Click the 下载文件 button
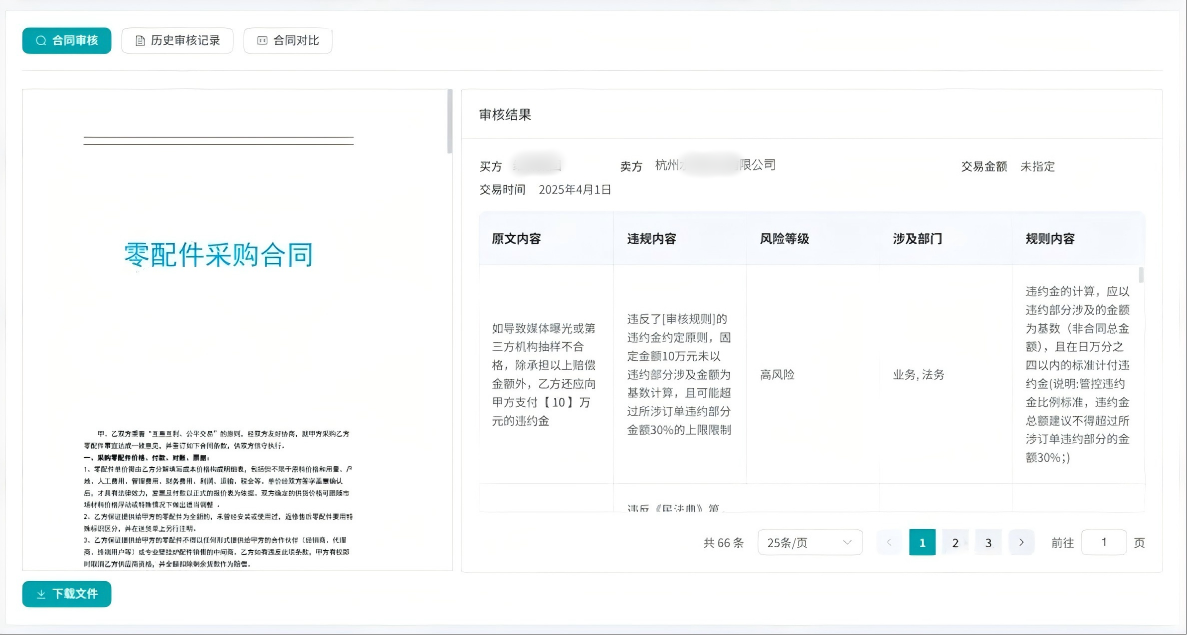Image resolution: width=1187 pixels, height=635 pixels. coord(66,593)
